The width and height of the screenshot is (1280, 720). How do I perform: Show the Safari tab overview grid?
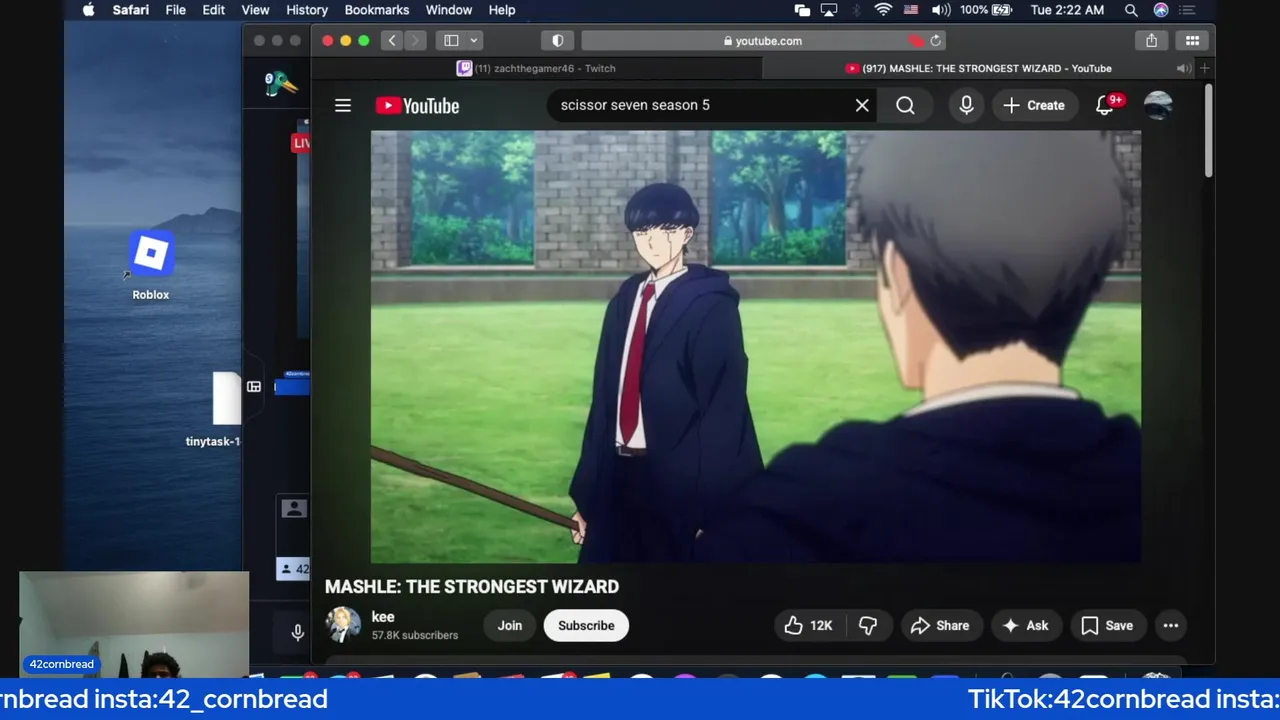coord(1192,41)
